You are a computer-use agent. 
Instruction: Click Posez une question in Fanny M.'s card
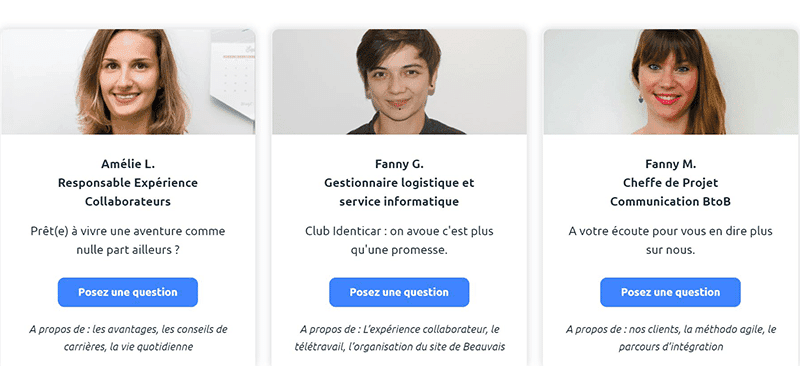[670, 292]
